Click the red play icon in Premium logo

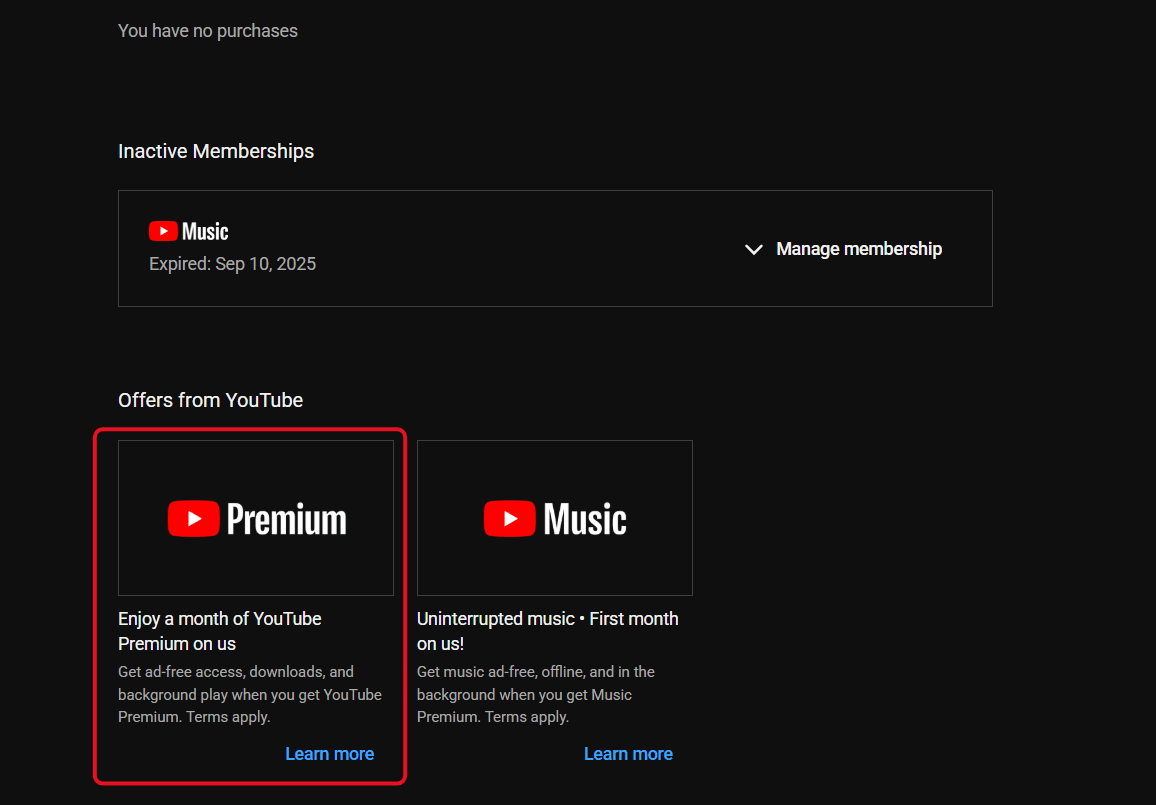point(194,518)
